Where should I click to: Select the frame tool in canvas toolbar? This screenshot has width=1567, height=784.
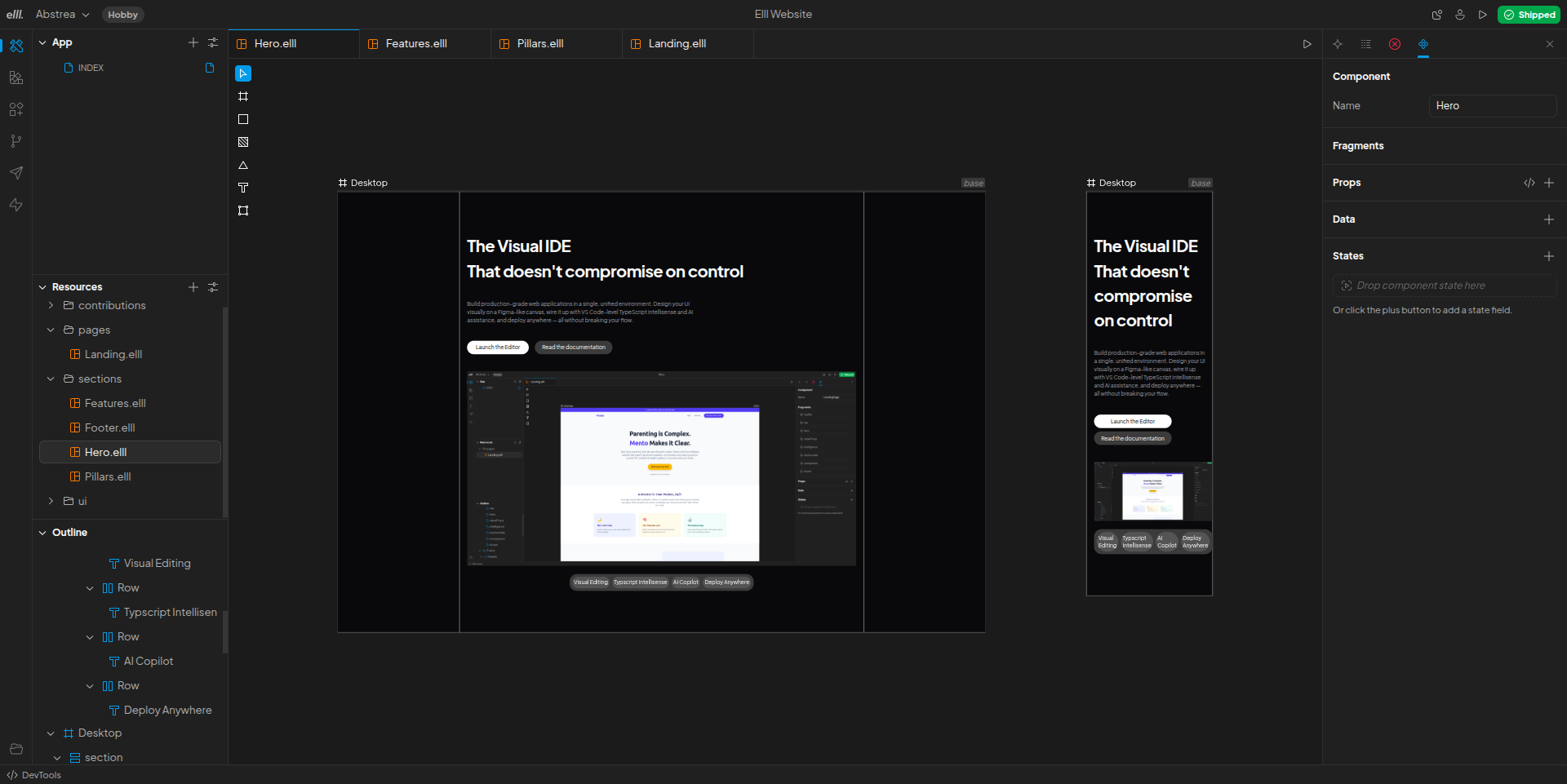click(243, 96)
